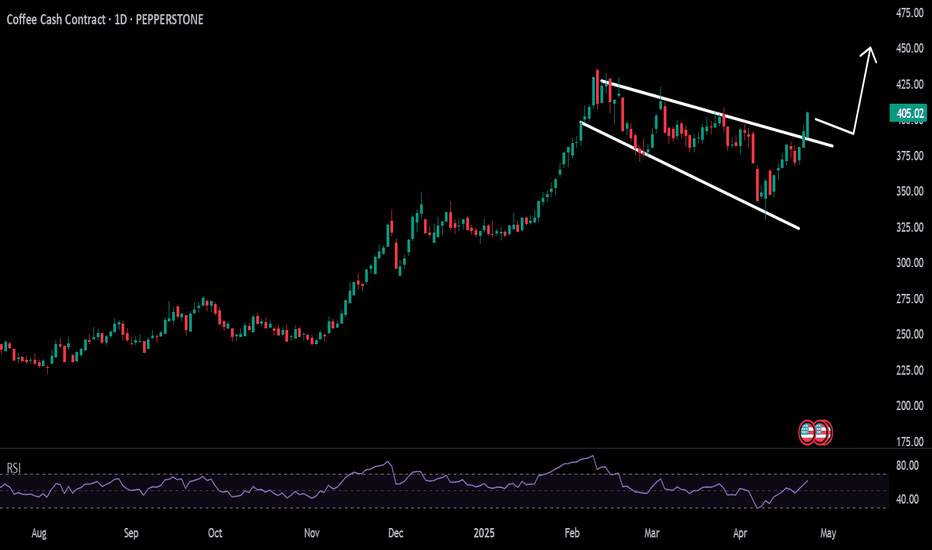Click the Nov label on time axis
This screenshot has height=550, width=932.
pyautogui.click(x=311, y=533)
